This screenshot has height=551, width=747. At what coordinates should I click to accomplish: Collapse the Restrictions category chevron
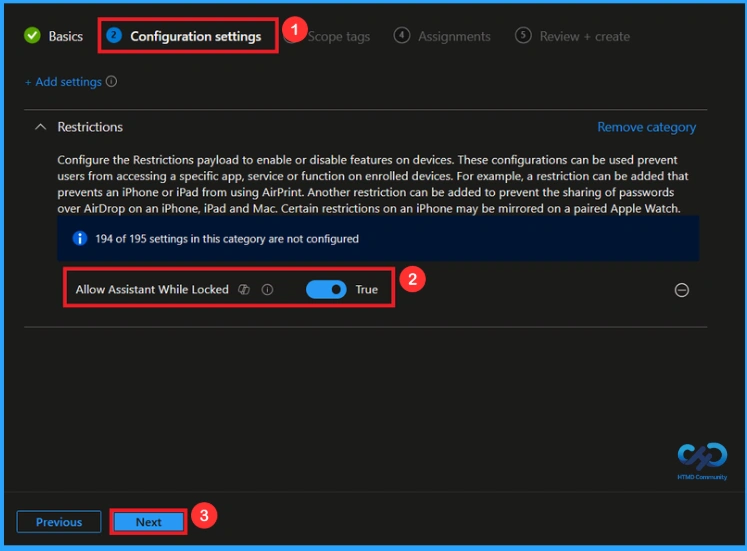tap(40, 127)
